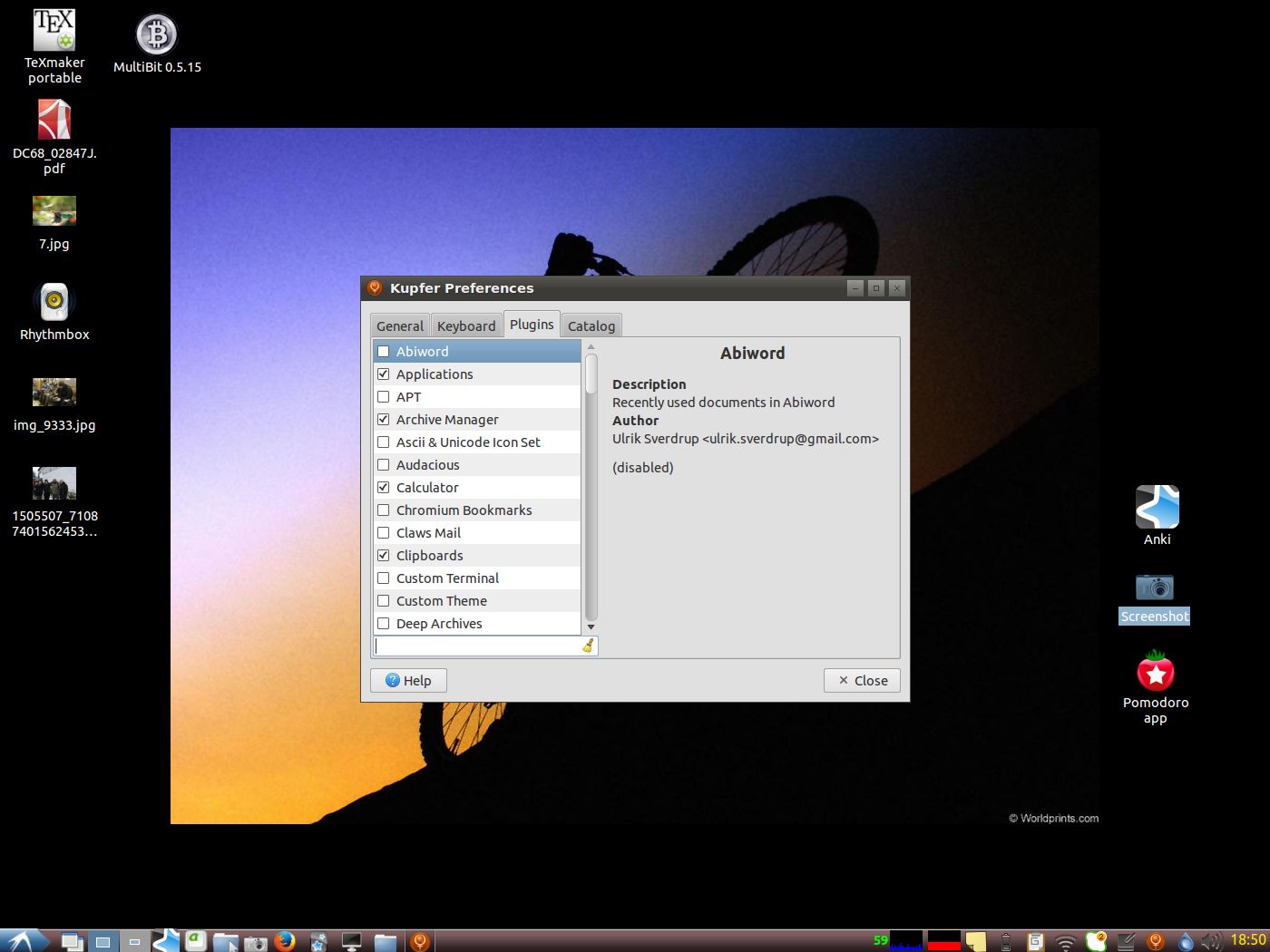Enable the APT plugin checkbox
1270x952 pixels.
[x=384, y=397]
